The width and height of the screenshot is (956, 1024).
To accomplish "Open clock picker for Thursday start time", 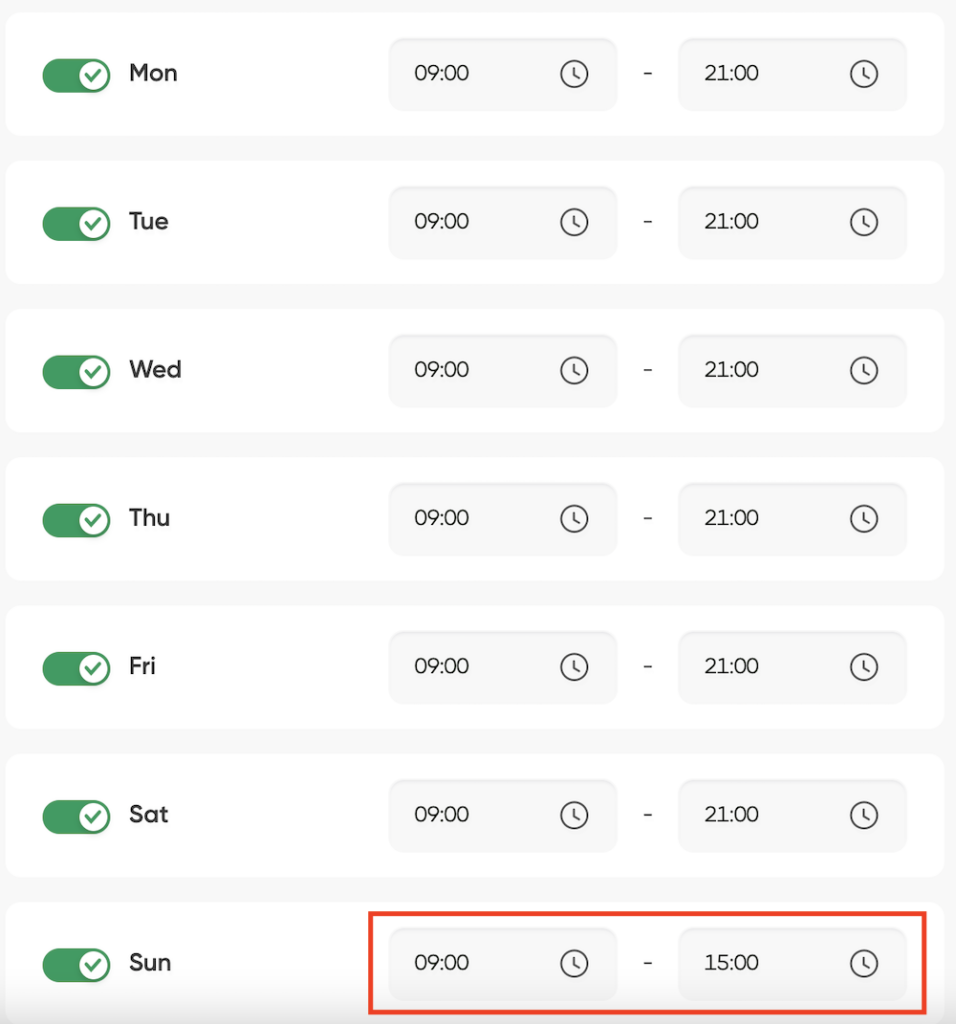I will coord(574,518).
